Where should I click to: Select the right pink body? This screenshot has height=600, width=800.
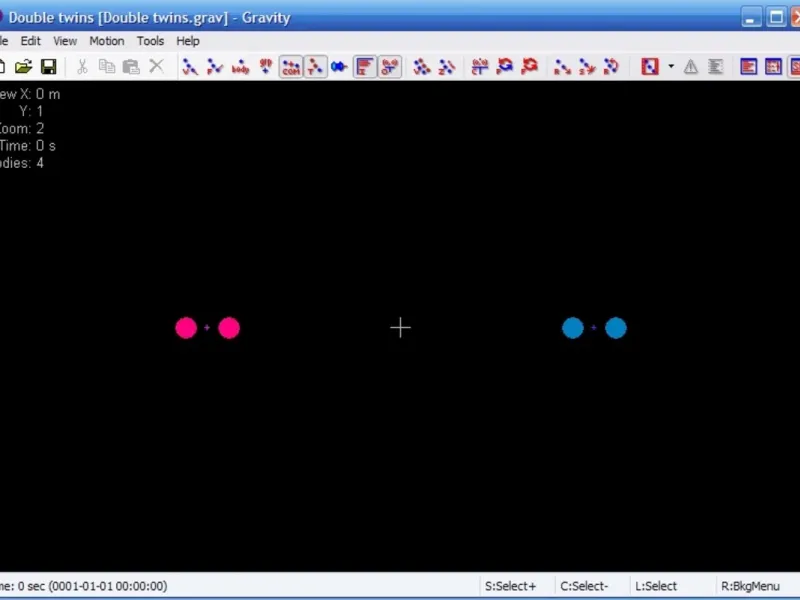(229, 328)
